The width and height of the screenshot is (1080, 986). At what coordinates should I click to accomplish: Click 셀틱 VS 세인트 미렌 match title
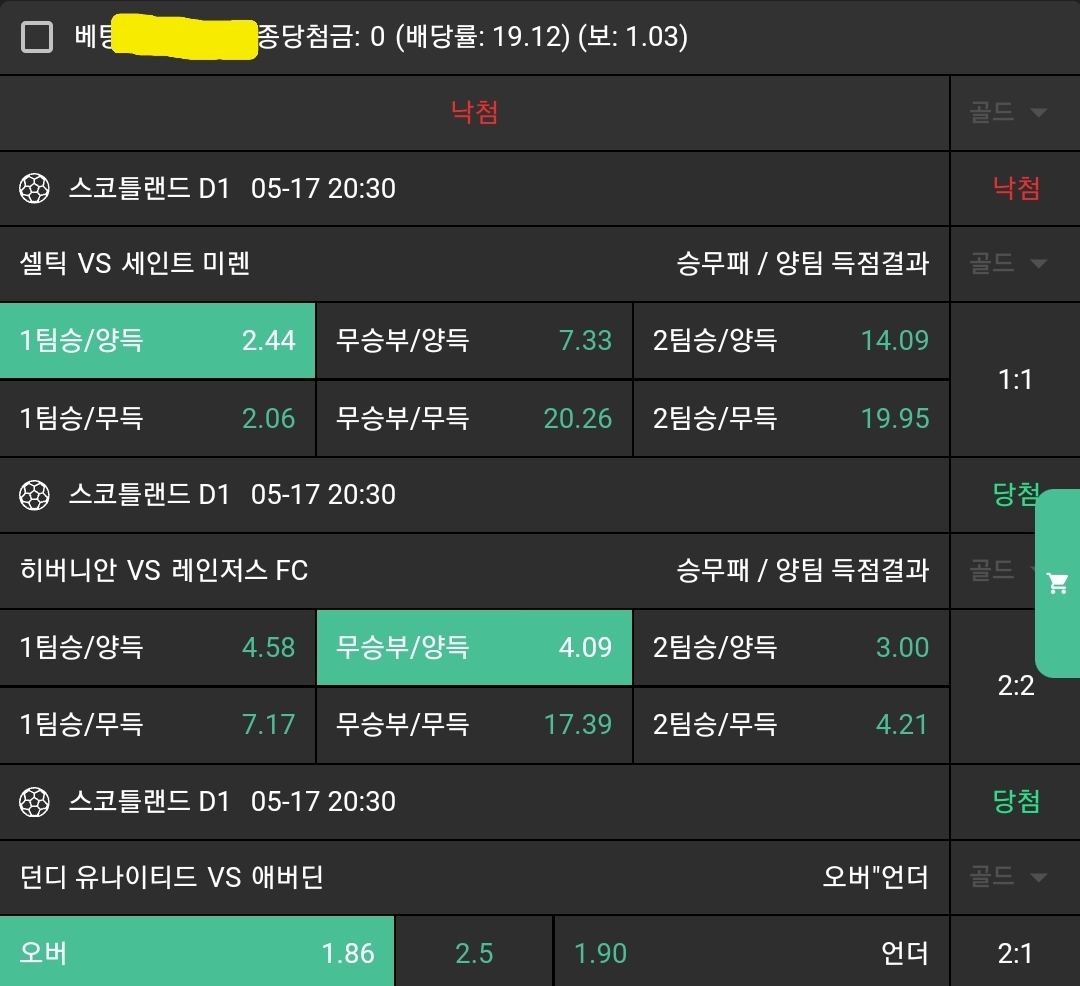(135, 264)
